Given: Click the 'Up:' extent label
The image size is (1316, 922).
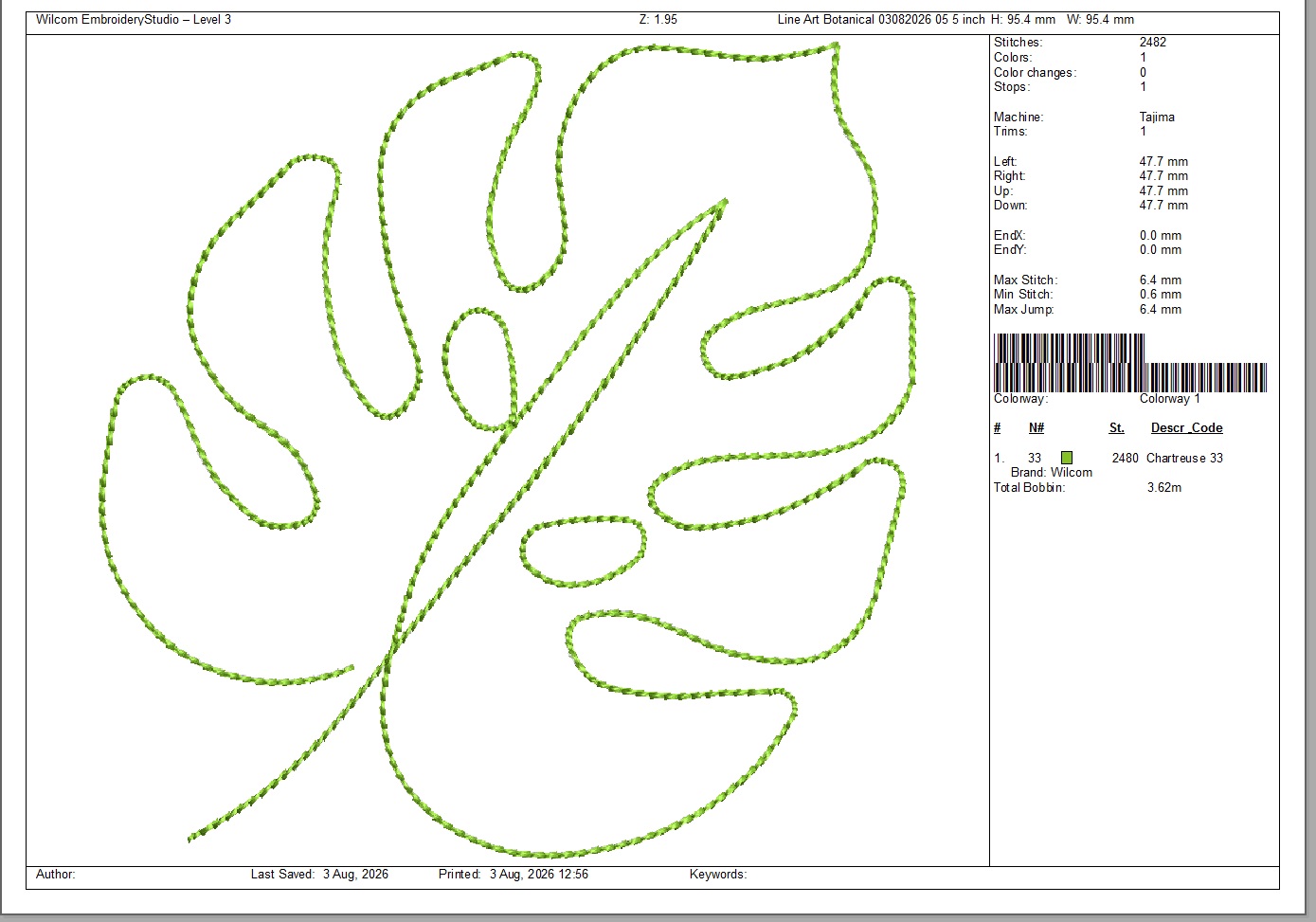Looking at the screenshot, I should (x=1003, y=190).
